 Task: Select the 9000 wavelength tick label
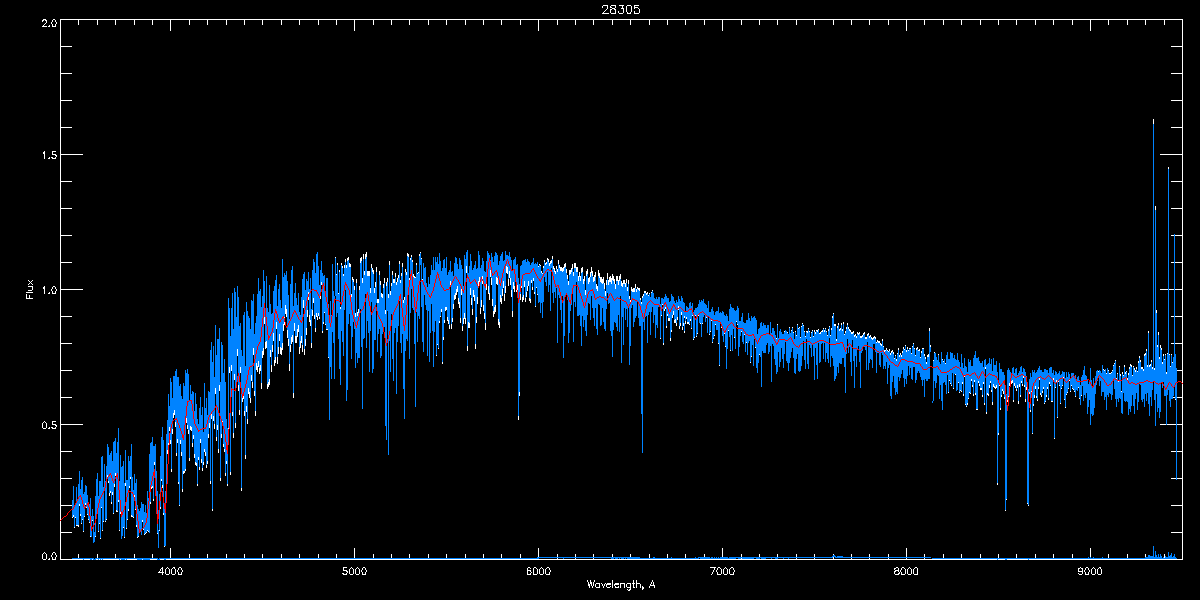click(x=1090, y=571)
